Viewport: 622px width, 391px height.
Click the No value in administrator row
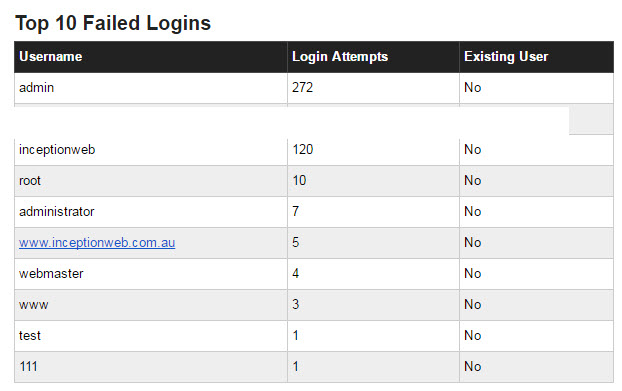[472, 212]
